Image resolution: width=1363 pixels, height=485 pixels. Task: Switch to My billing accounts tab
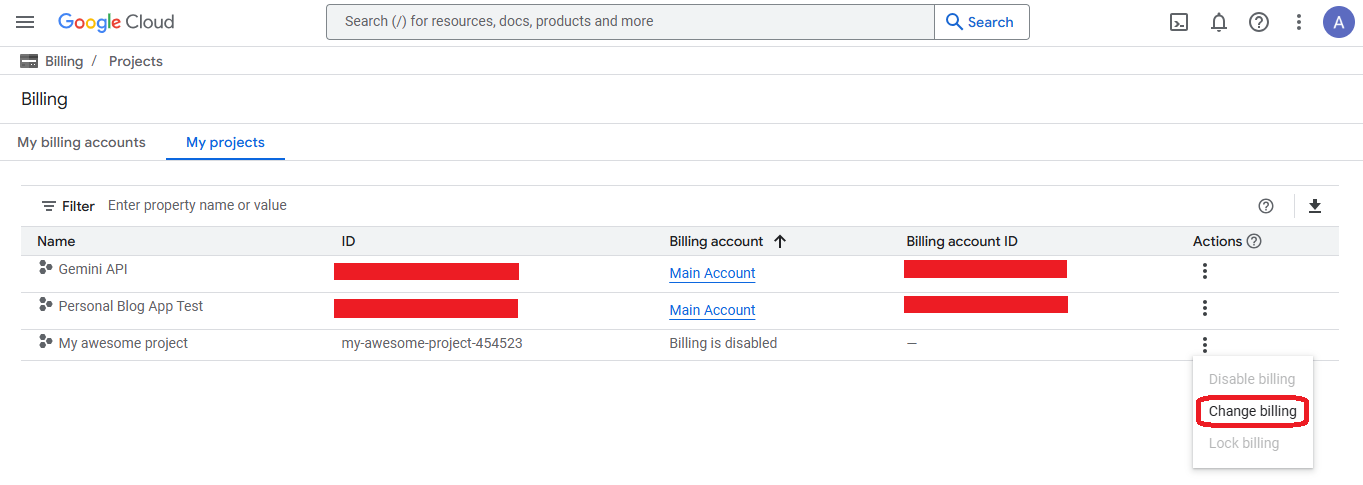81,142
